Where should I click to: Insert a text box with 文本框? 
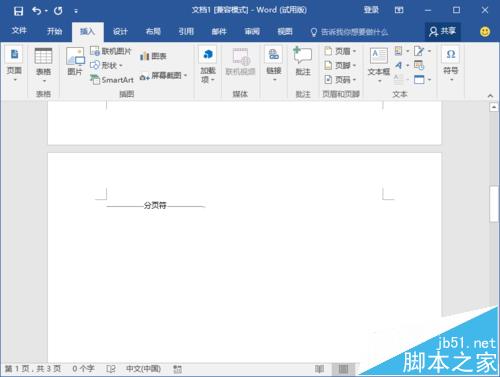[x=379, y=65]
